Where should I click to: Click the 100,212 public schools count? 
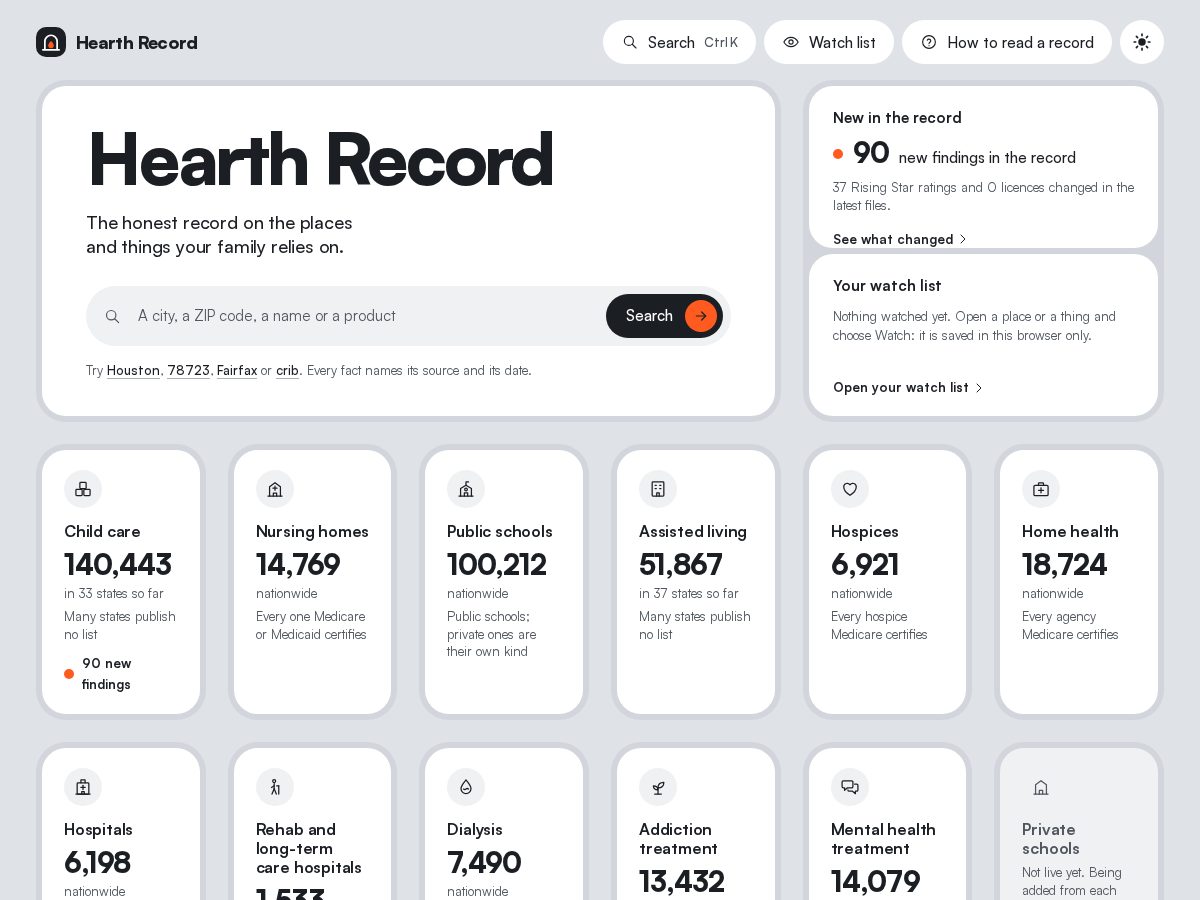pyautogui.click(x=497, y=564)
